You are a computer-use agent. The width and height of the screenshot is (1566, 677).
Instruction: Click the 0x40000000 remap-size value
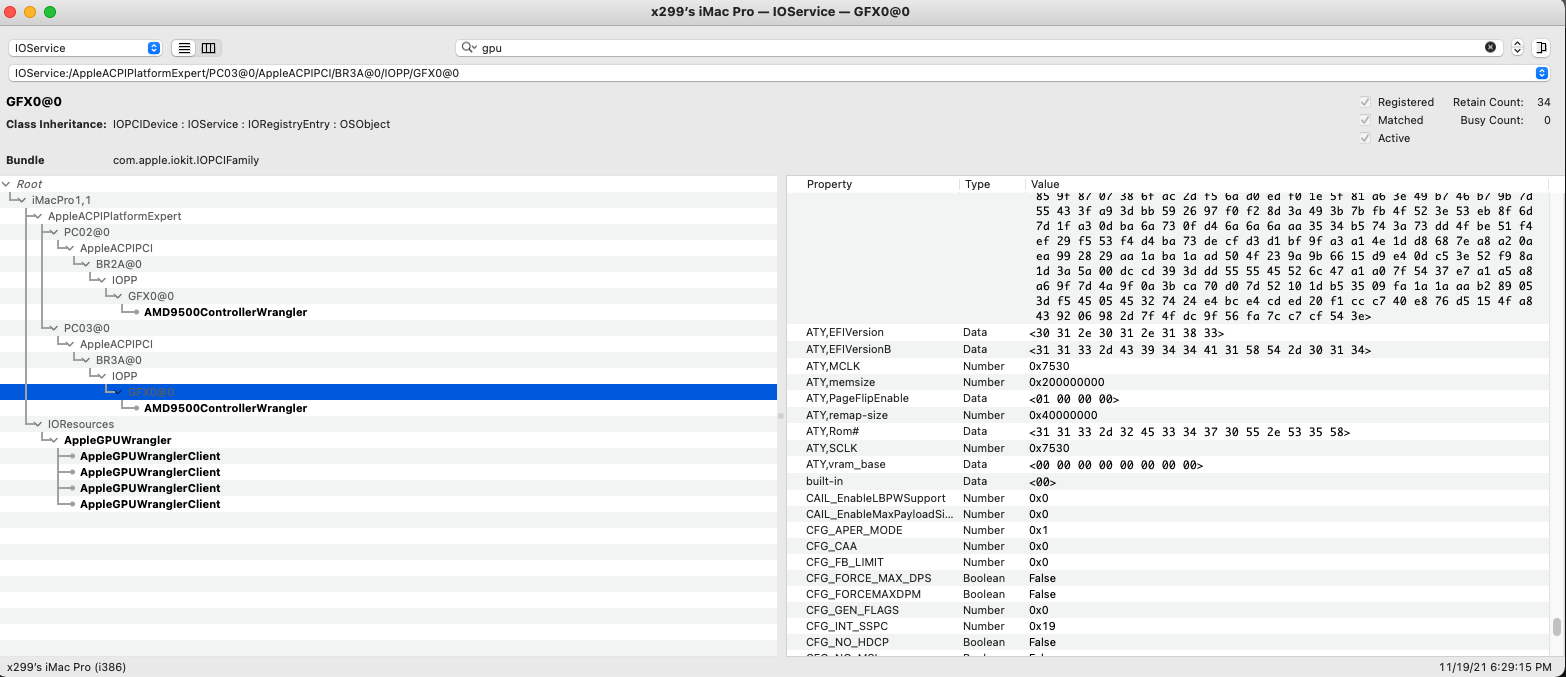[x=1063, y=415]
